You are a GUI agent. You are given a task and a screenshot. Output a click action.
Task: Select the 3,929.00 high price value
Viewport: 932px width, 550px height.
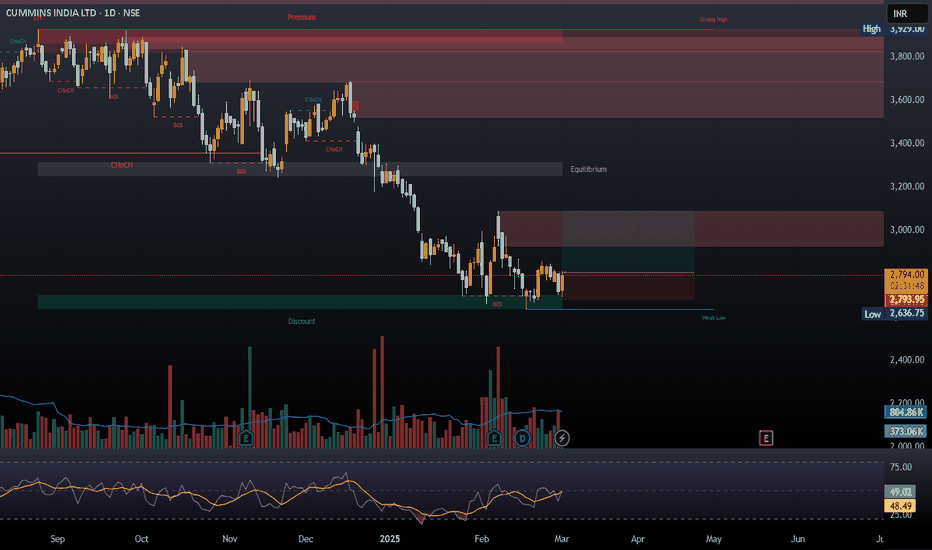(x=907, y=29)
